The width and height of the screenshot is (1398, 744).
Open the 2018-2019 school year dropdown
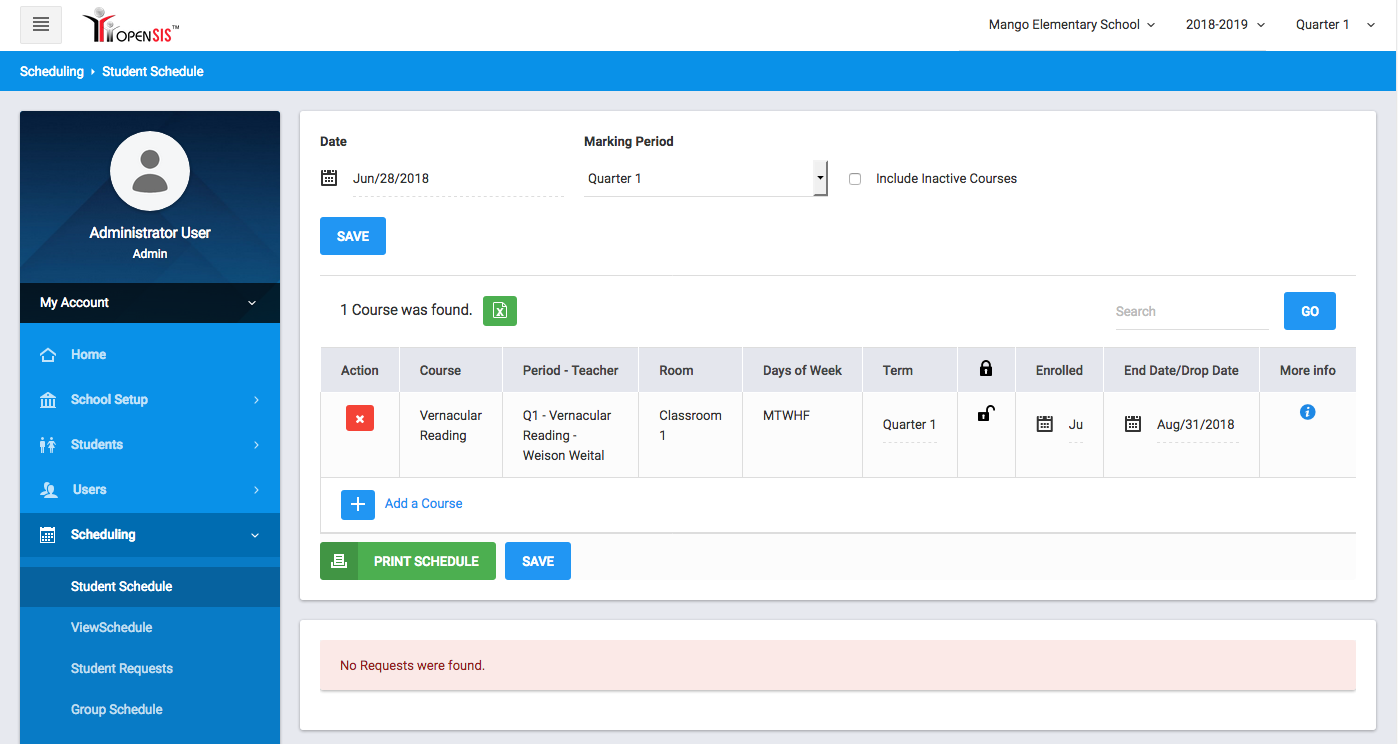(1225, 25)
